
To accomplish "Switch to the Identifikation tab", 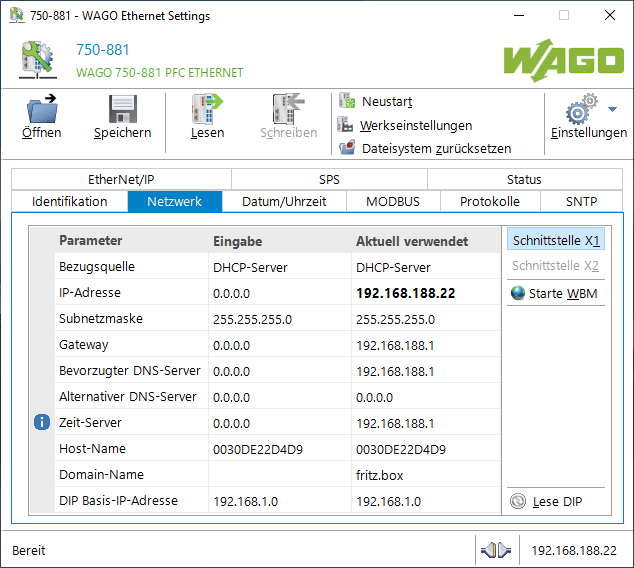I will pos(70,201).
